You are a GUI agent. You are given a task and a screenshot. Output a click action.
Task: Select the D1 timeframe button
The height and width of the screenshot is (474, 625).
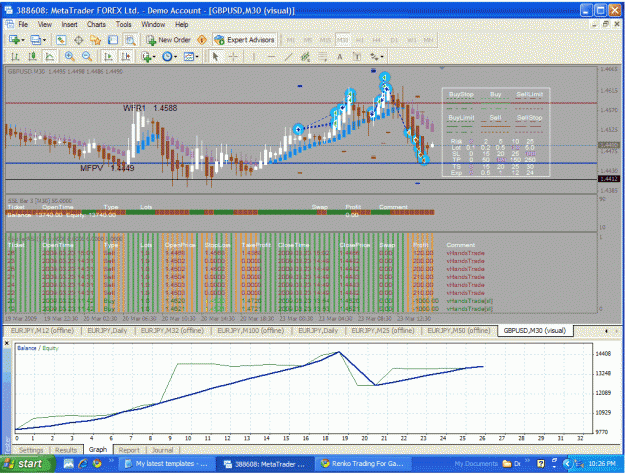point(394,40)
